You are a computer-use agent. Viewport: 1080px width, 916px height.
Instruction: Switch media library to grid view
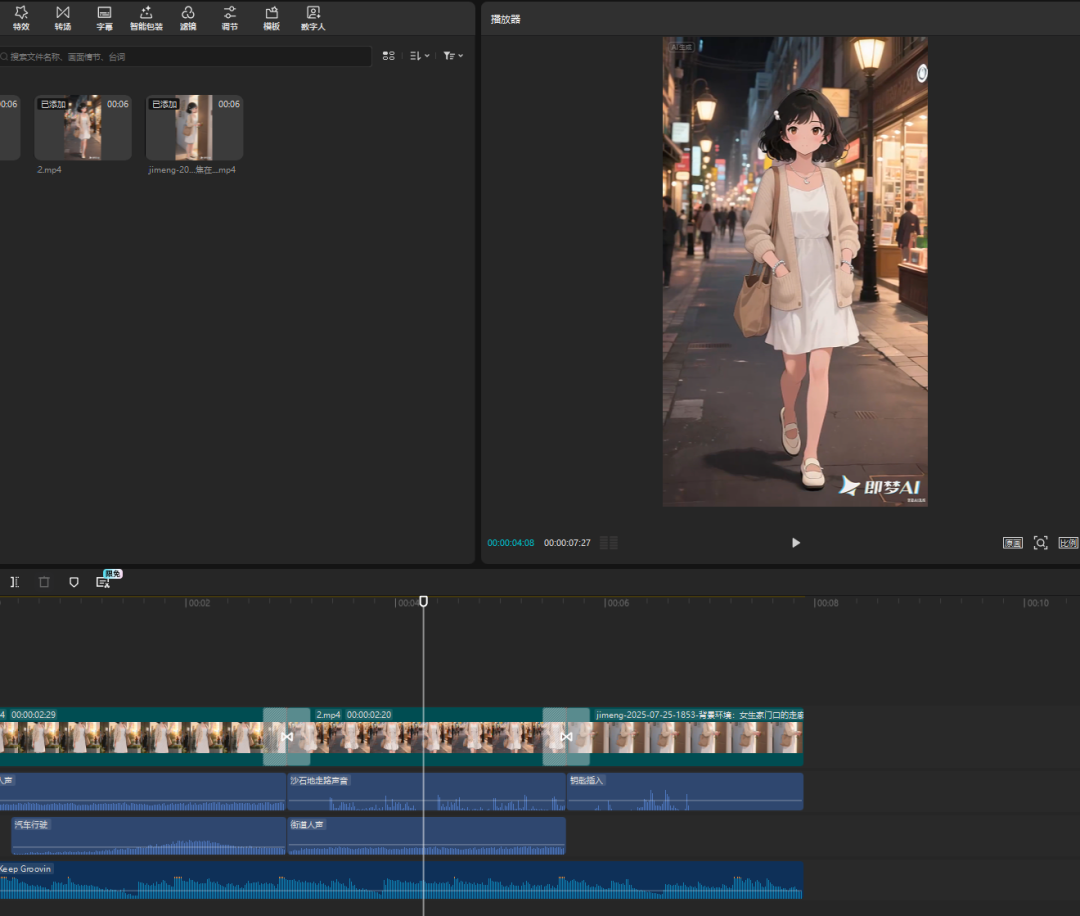tap(388, 56)
